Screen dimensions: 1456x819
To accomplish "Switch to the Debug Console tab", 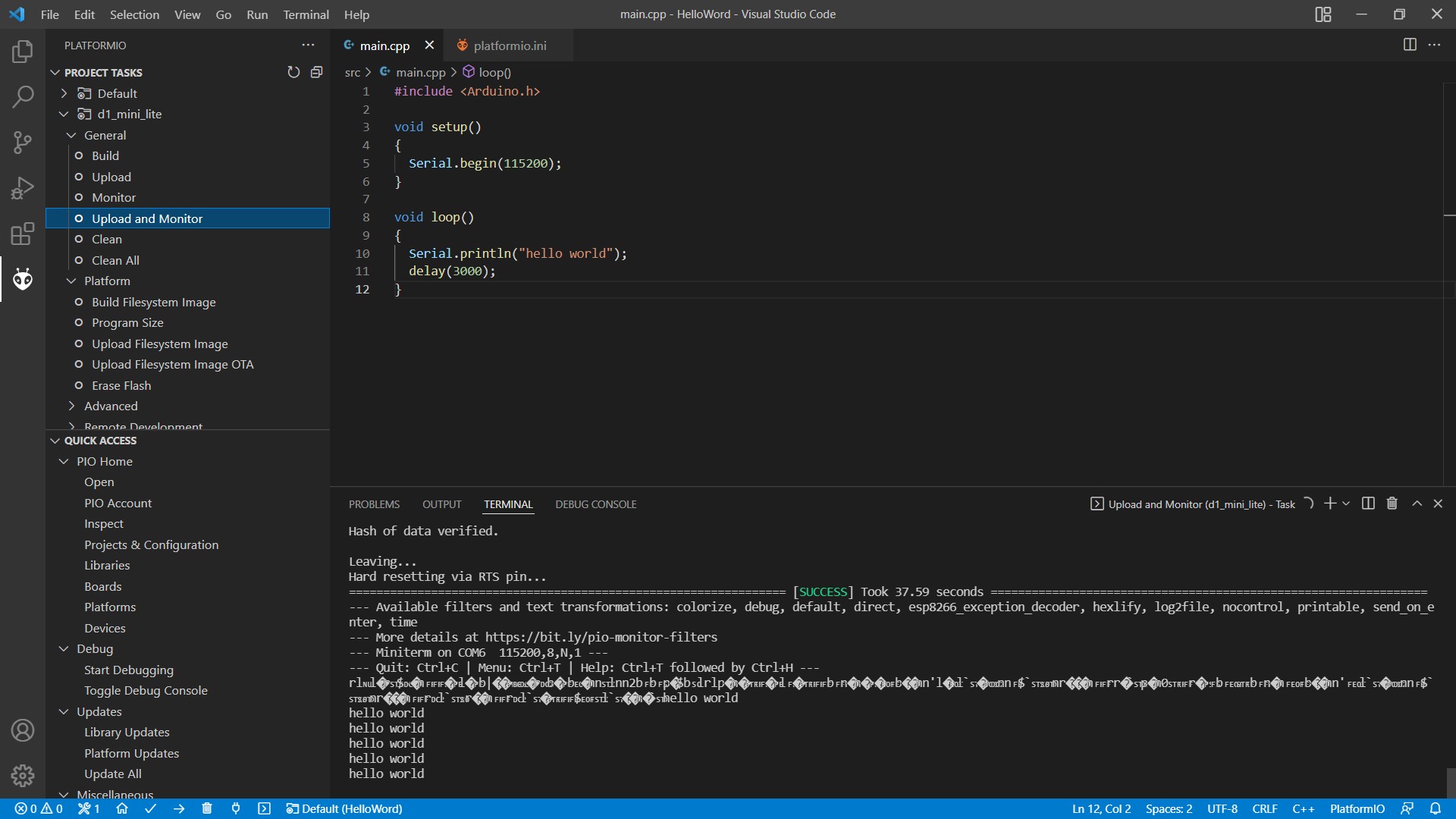I will coord(595,504).
